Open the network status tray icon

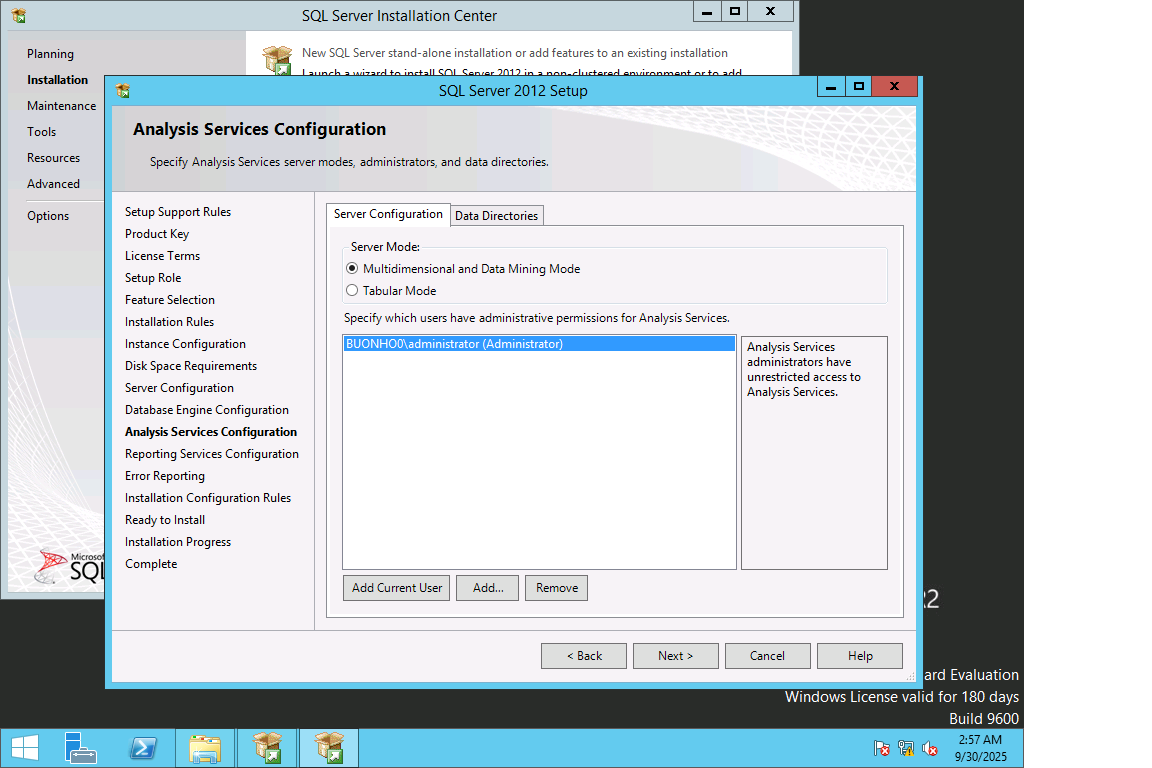tap(906, 748)
